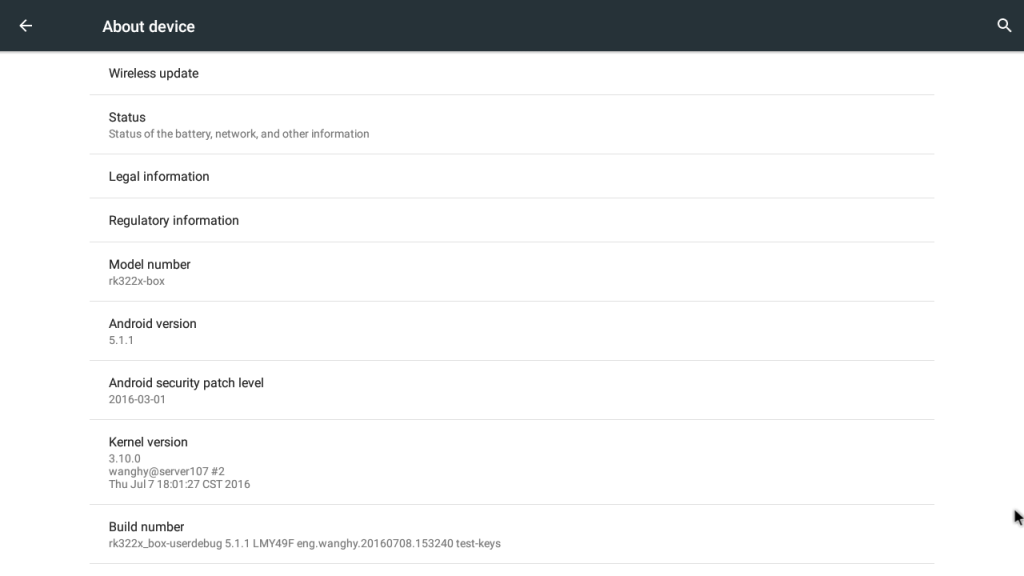Screen dimensions: 1024x576
Task: Open Regulatory information
Action: [x=174, y=221]
